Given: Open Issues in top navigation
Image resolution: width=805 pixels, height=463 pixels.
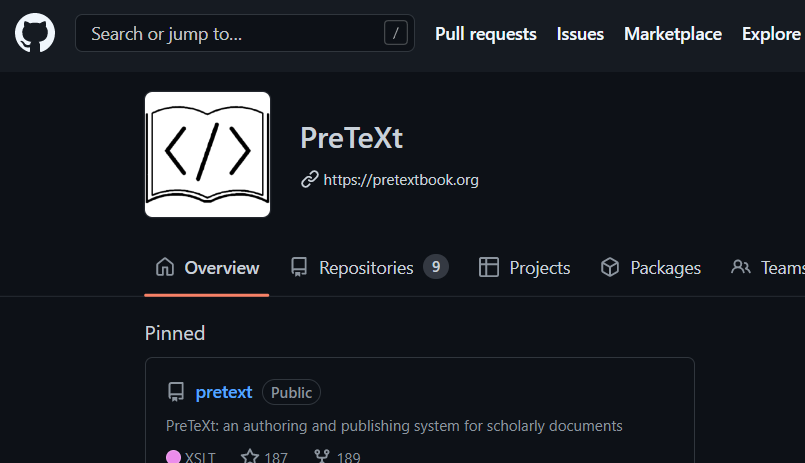Looking at the screenshot, I should [580, 34].
